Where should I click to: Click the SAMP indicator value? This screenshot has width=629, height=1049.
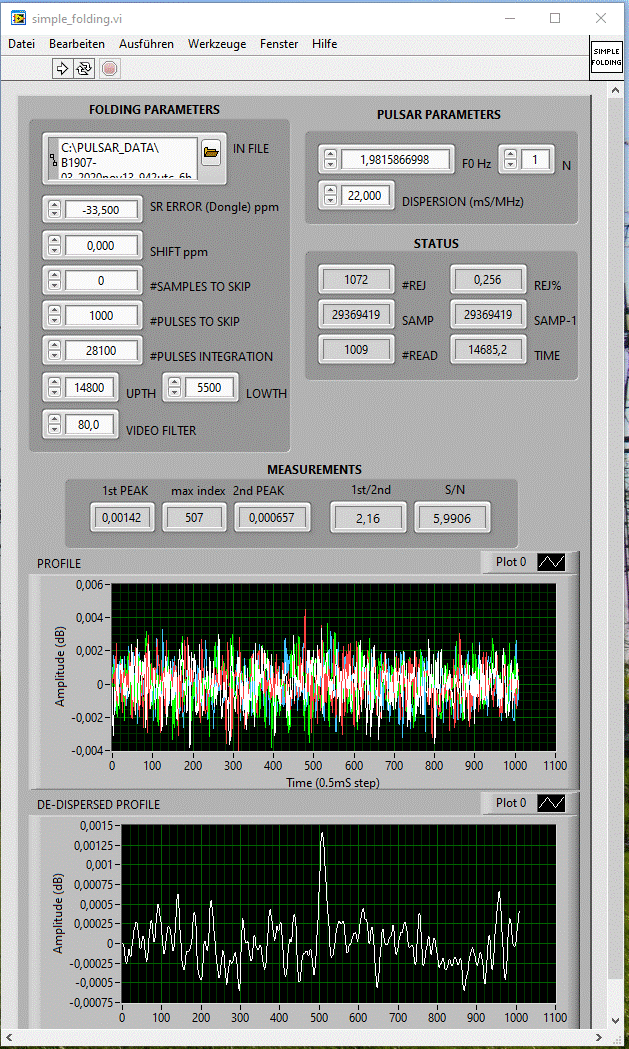[356, 314]
